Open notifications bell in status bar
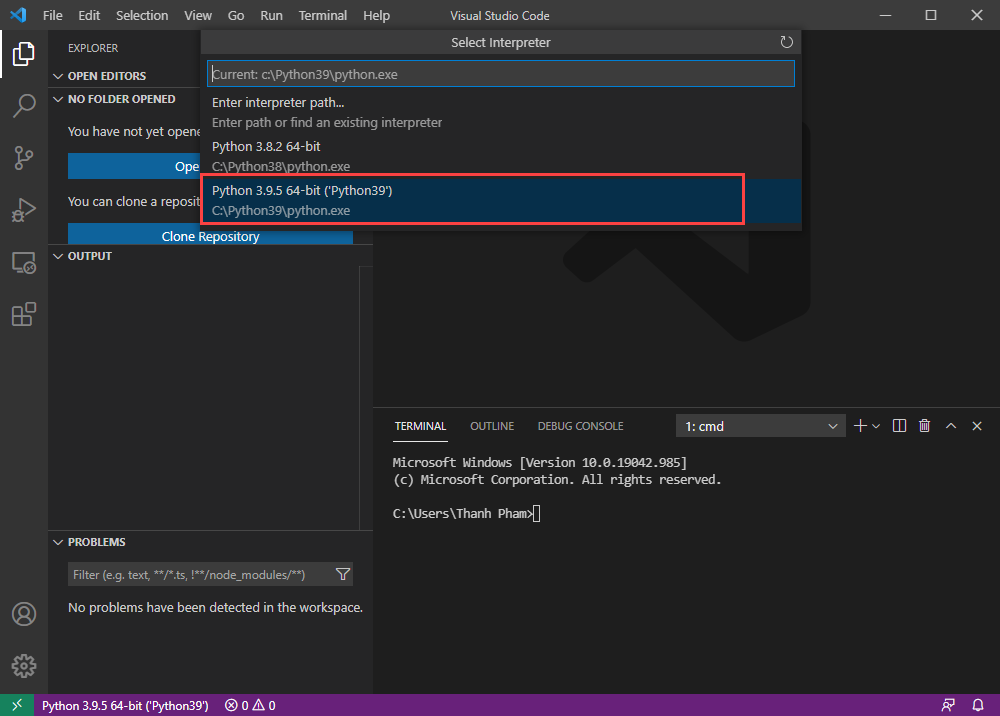Viewport: 1000px width, 716px height. pyautogui.click(x=978, y=705)
